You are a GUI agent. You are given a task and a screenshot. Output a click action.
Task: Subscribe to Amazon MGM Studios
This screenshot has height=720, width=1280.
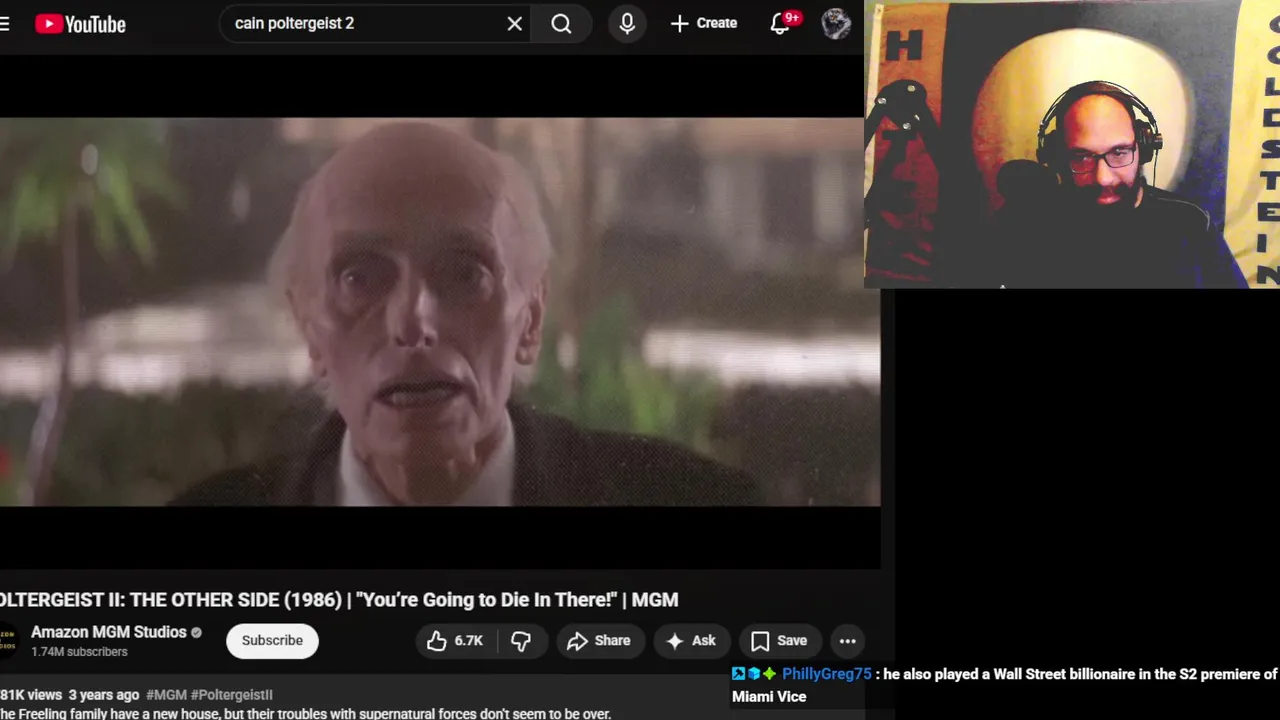pos(272,641)
